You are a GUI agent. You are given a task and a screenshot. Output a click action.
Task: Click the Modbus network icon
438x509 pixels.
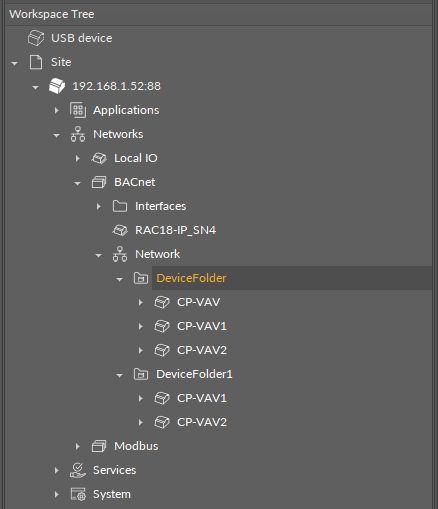tap(99, 446)
